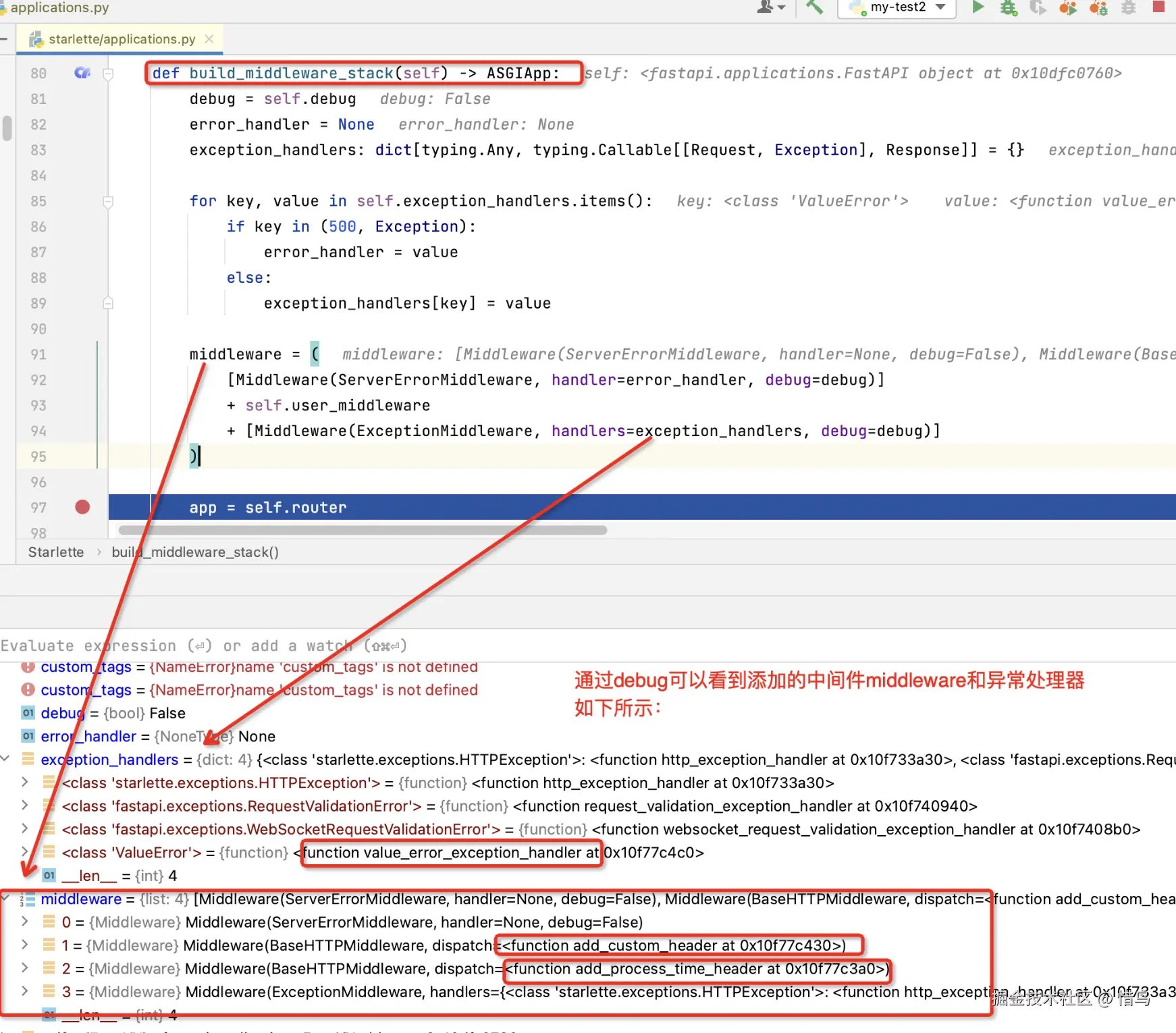Click the icon beside the RequestValidationError entry
Viewport: 1176px width, 1033px height.
[x=49, y=805]
